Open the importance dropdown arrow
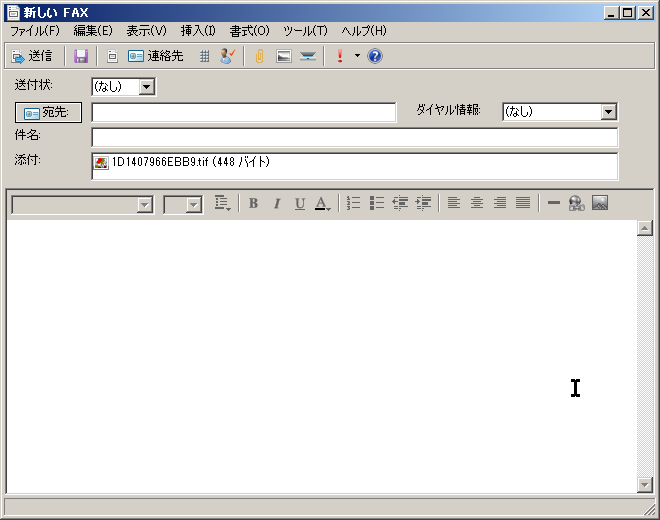 357,56
